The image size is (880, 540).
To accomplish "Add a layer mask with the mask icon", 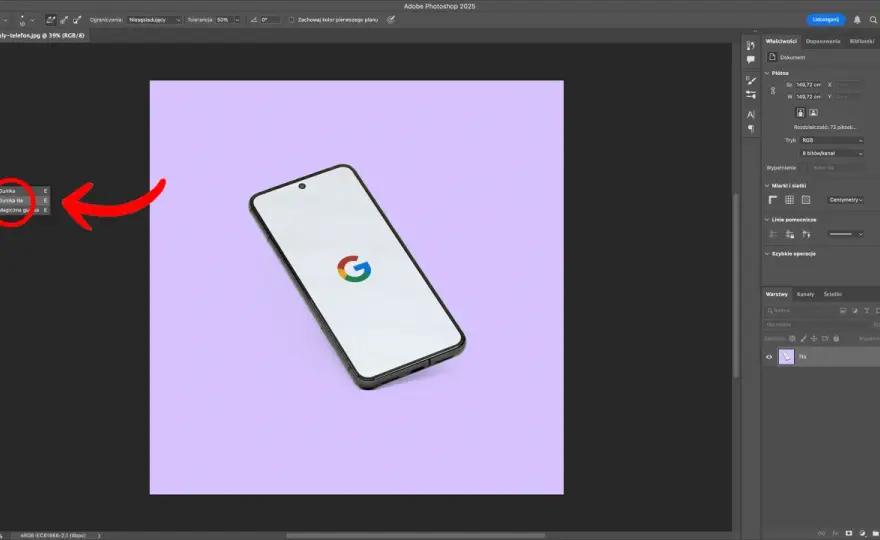I will pos(849,533).
